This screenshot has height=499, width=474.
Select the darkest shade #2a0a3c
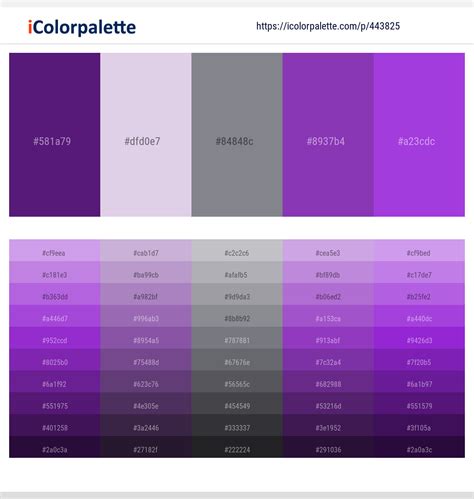point(419,447)
